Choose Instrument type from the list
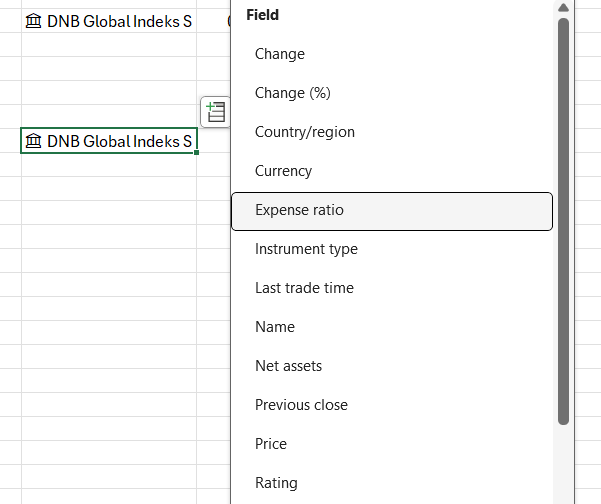 (x=306, y=249)
